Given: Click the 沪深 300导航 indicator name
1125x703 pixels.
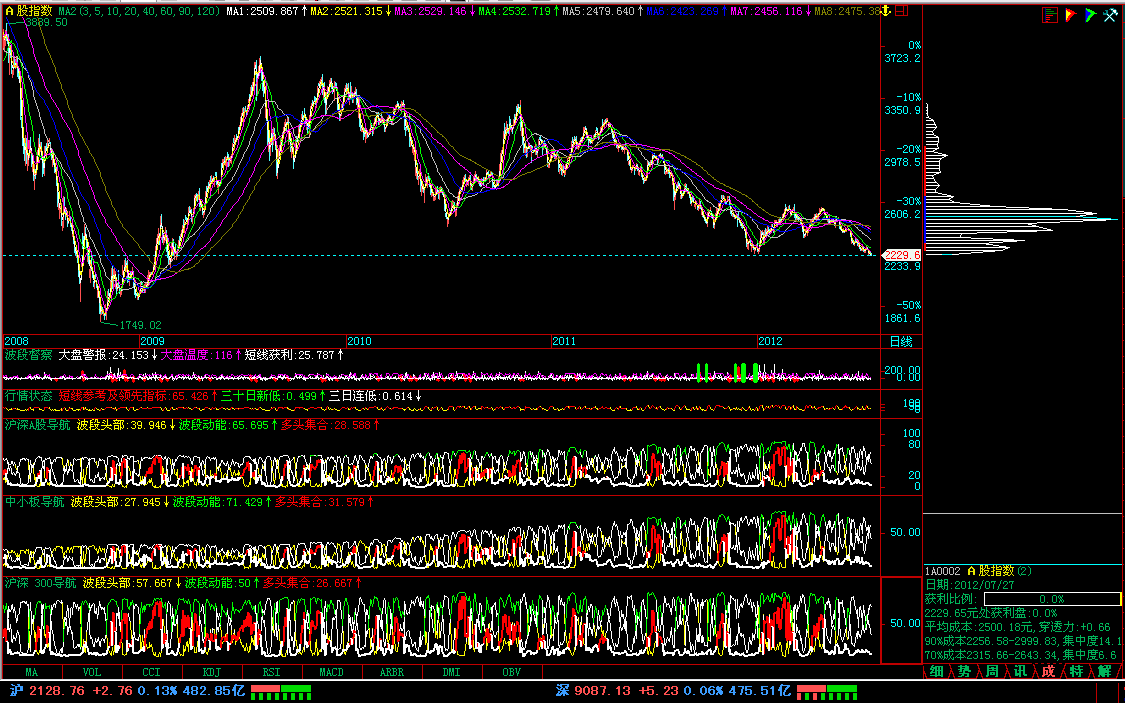Looking at the screenshot, I should click(40, 582).
